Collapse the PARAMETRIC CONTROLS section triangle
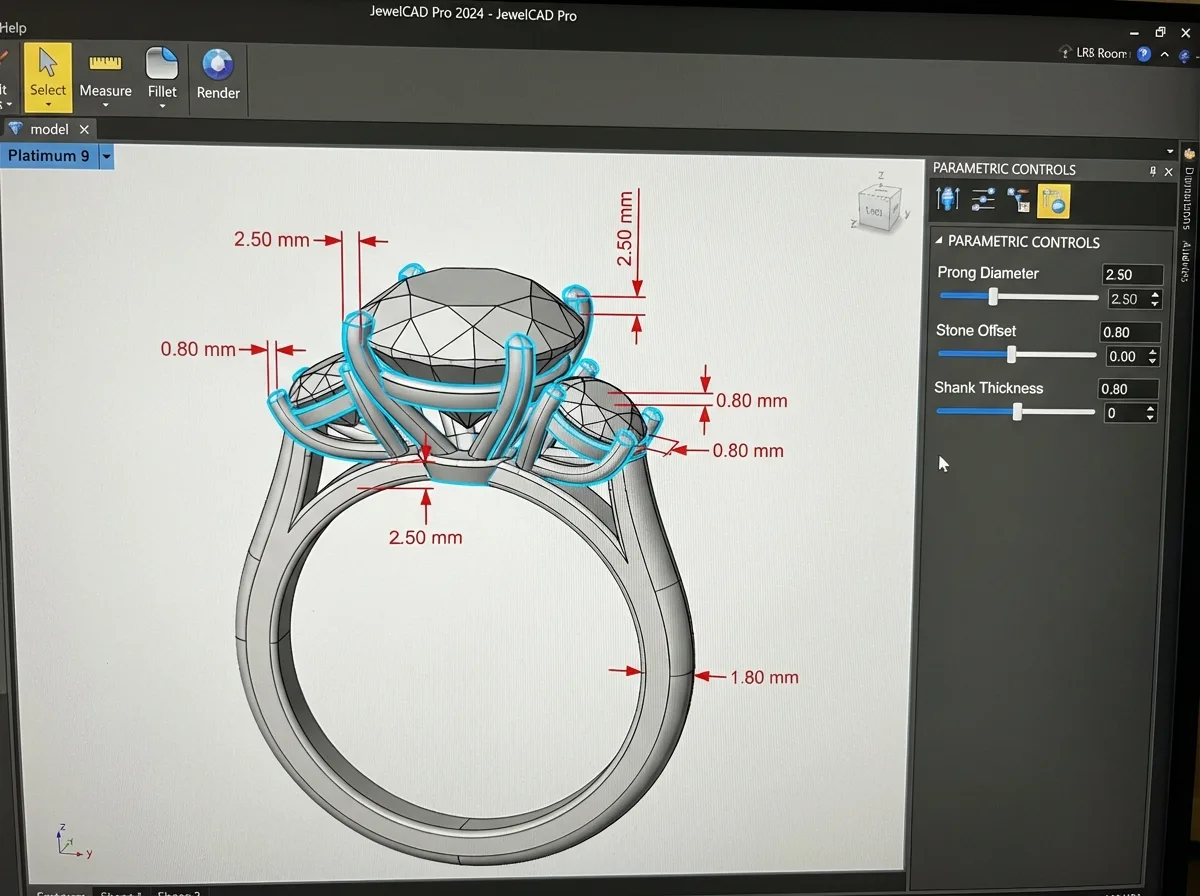1200x896 pixels. pos(938,241)
